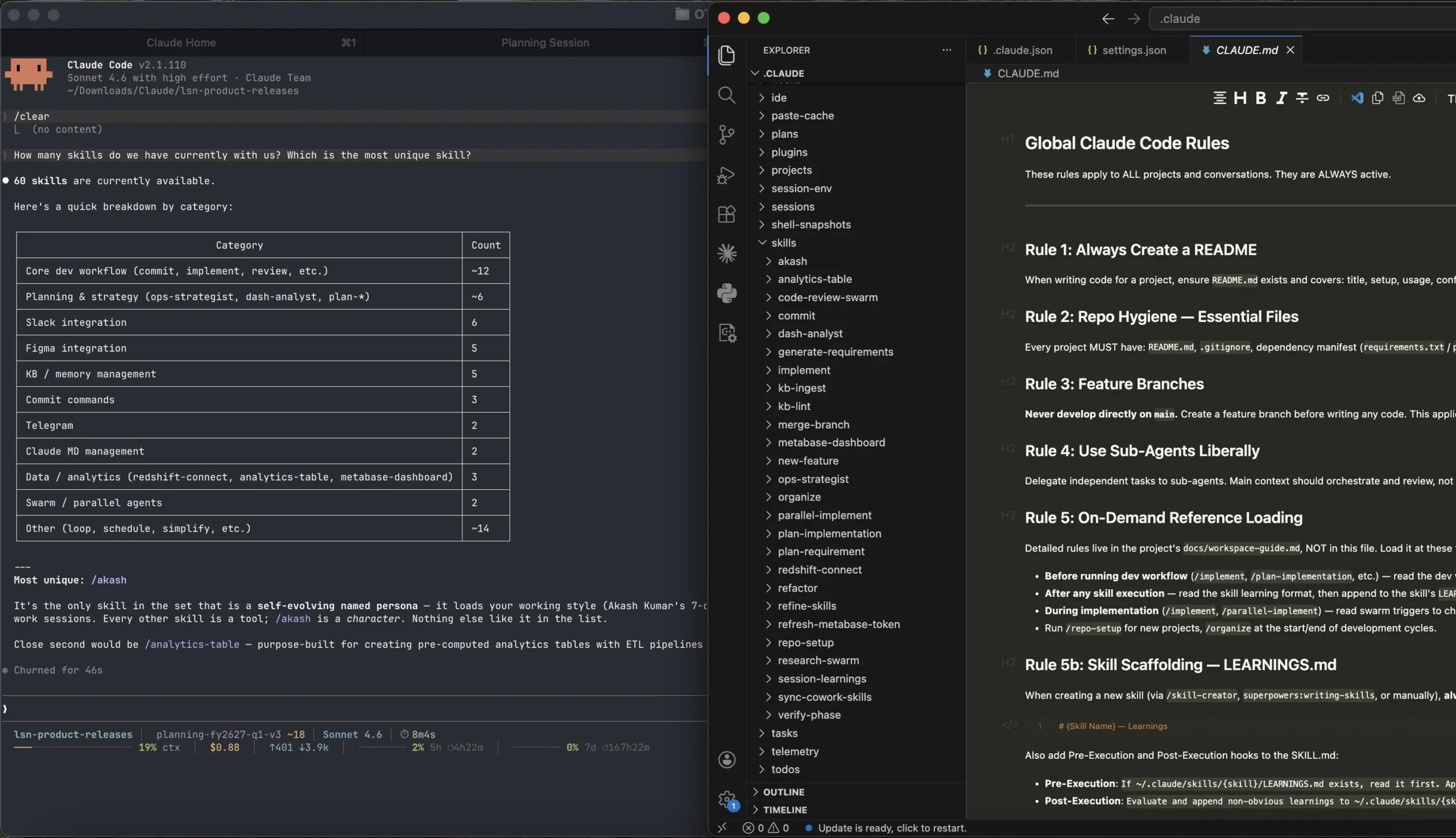Click the .claude search field in title bar
This screenshot has height=838, width=1456.
pos(1302,19)
